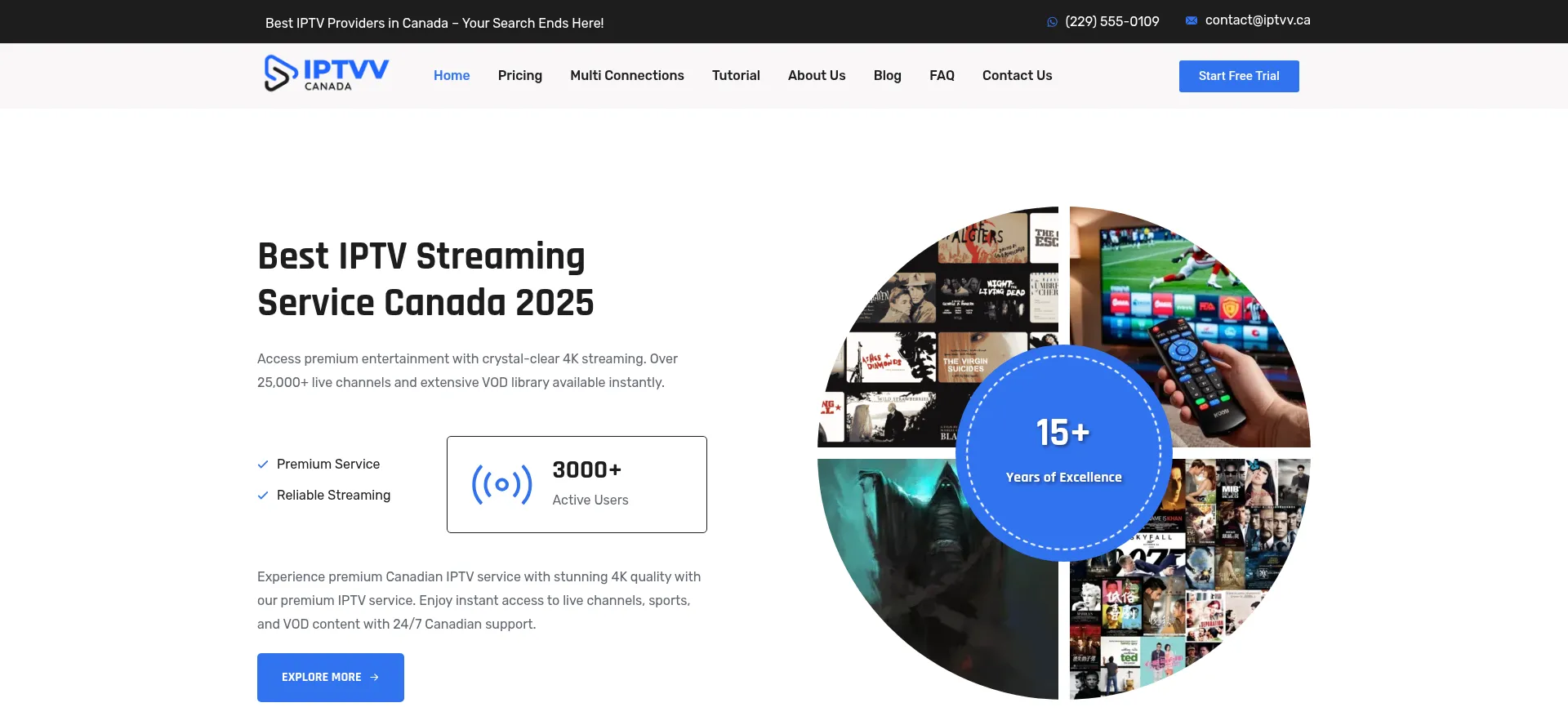1568x725 pixels.
Task: Open the Tutorial page
Action: (x=736, y=76)
